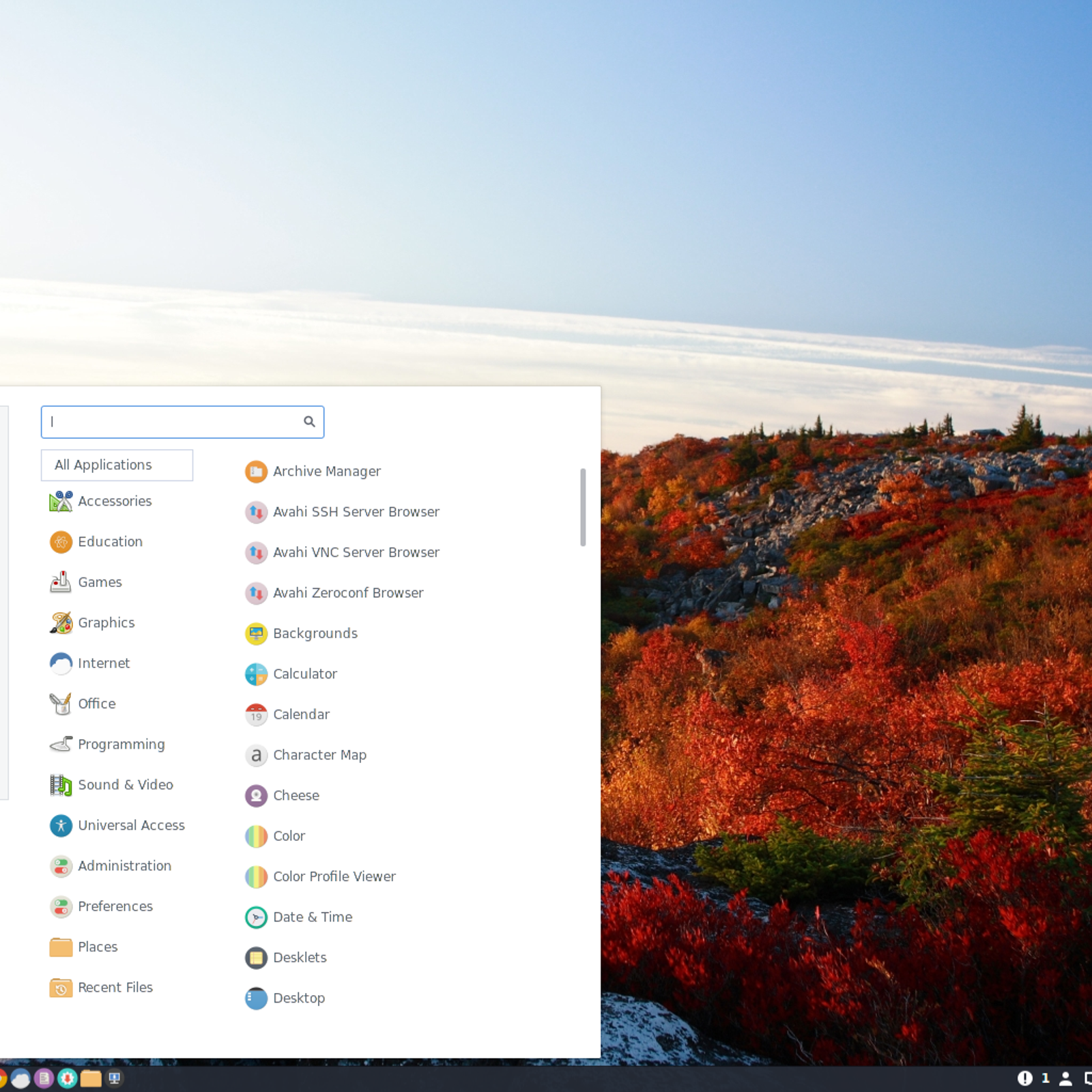The image size is (1092, 1092).
Task: Open Date & Time settings
Action: [x=312, y=917]
